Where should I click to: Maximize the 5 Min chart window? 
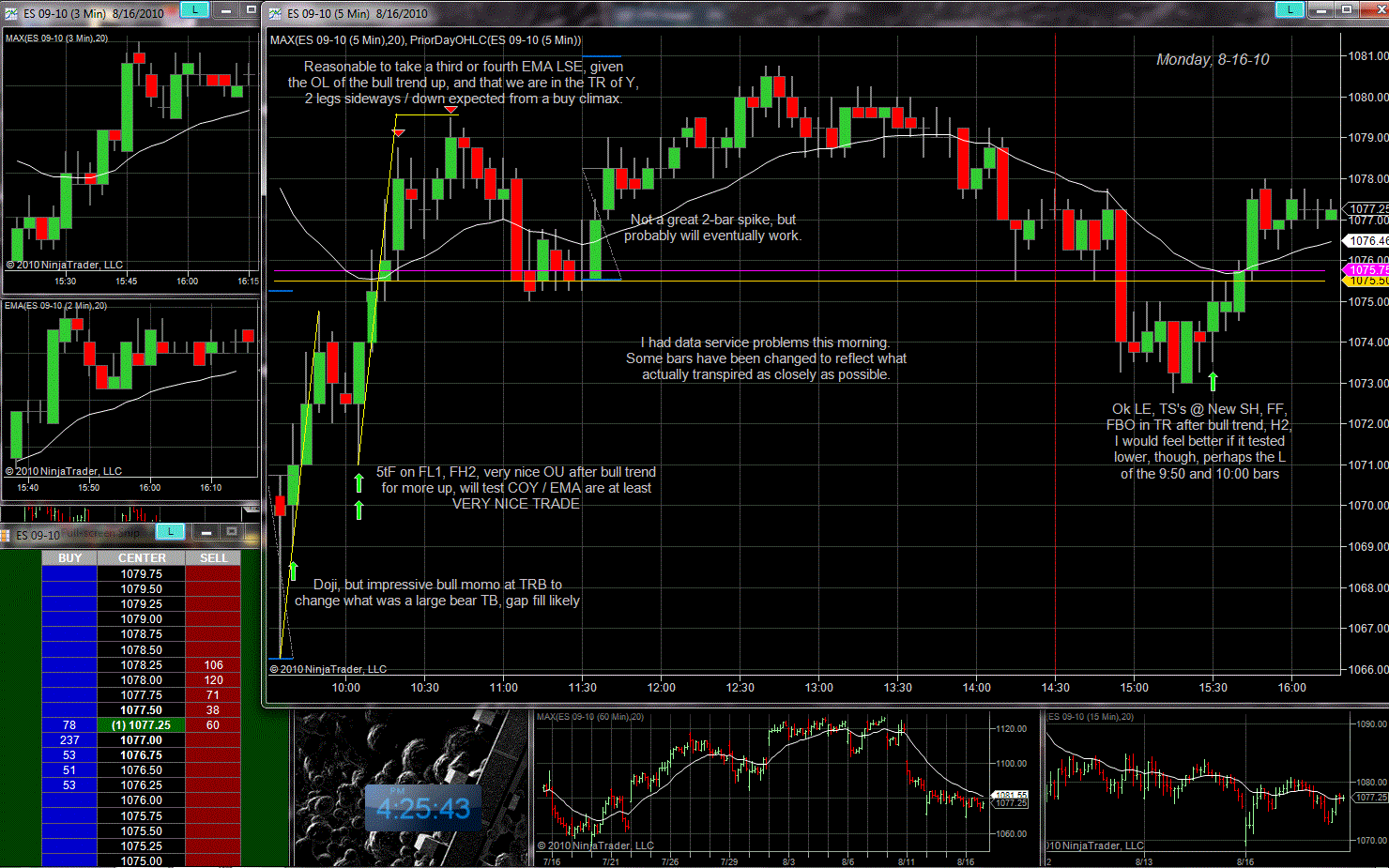coord(1347,9)
